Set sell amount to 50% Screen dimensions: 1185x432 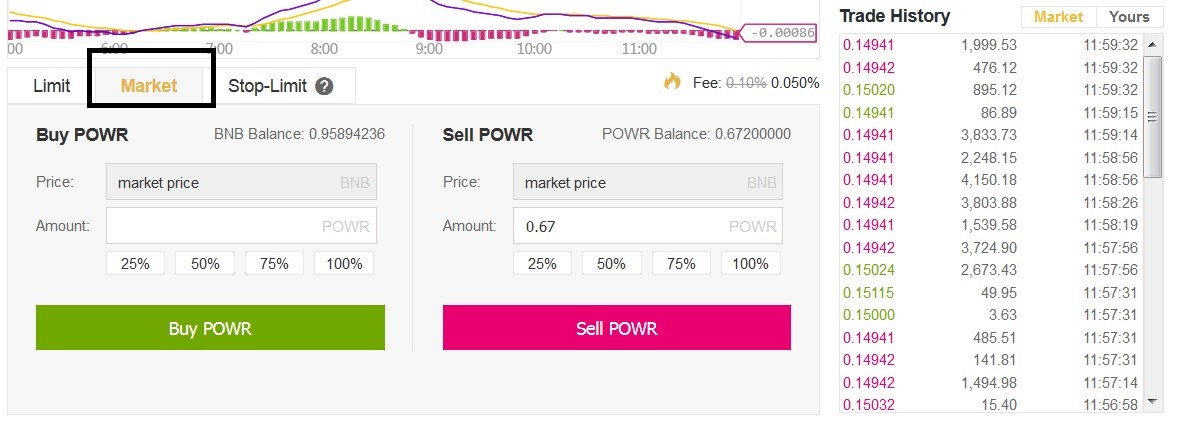[x=611, y=264]
